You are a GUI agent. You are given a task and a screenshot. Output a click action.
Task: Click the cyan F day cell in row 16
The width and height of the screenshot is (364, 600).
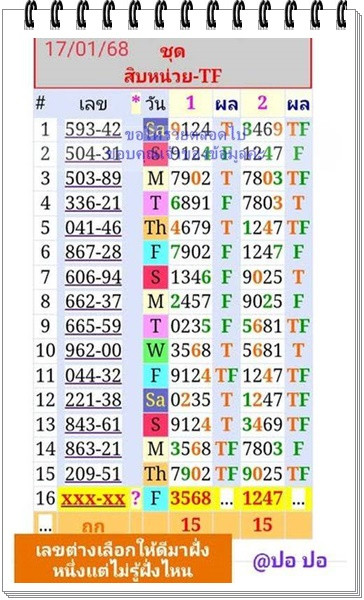155,499
